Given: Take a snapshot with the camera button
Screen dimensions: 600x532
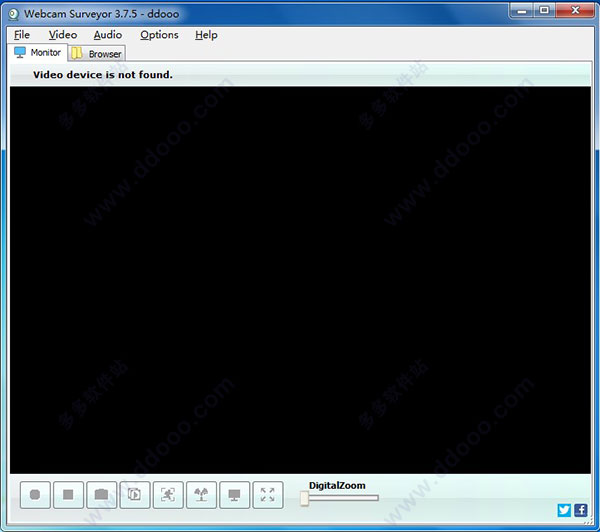Looking at the screenshot, I should (101, 494).
